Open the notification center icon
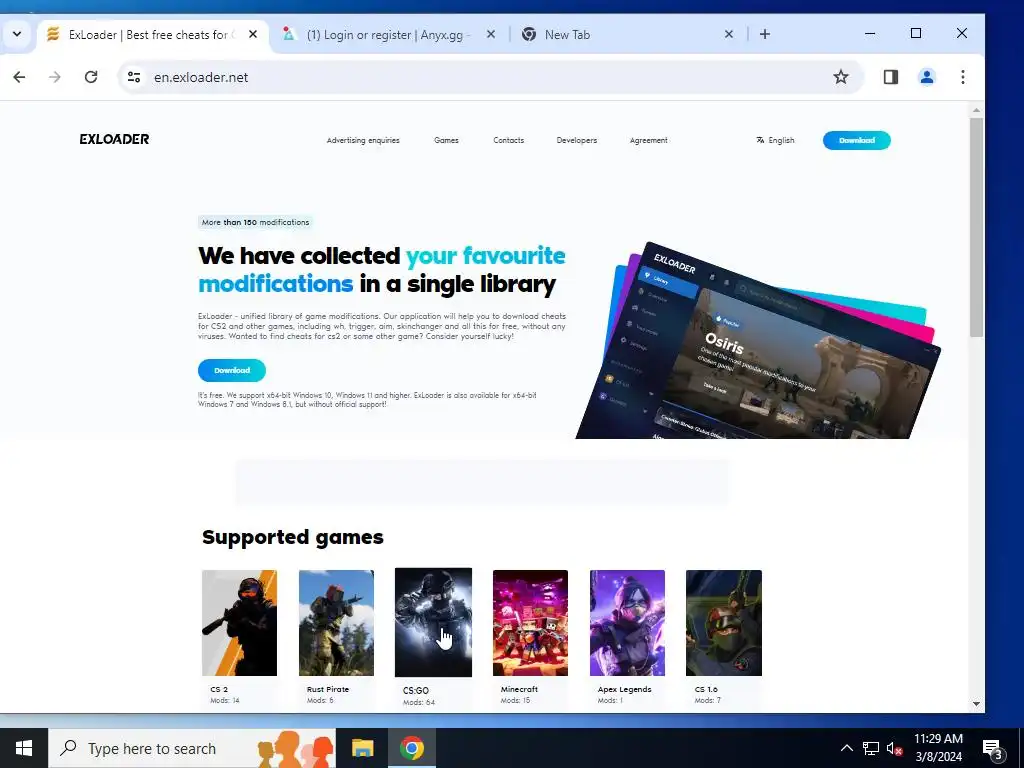This screenshot has width=1024, height=768. (x=992, y=749)
